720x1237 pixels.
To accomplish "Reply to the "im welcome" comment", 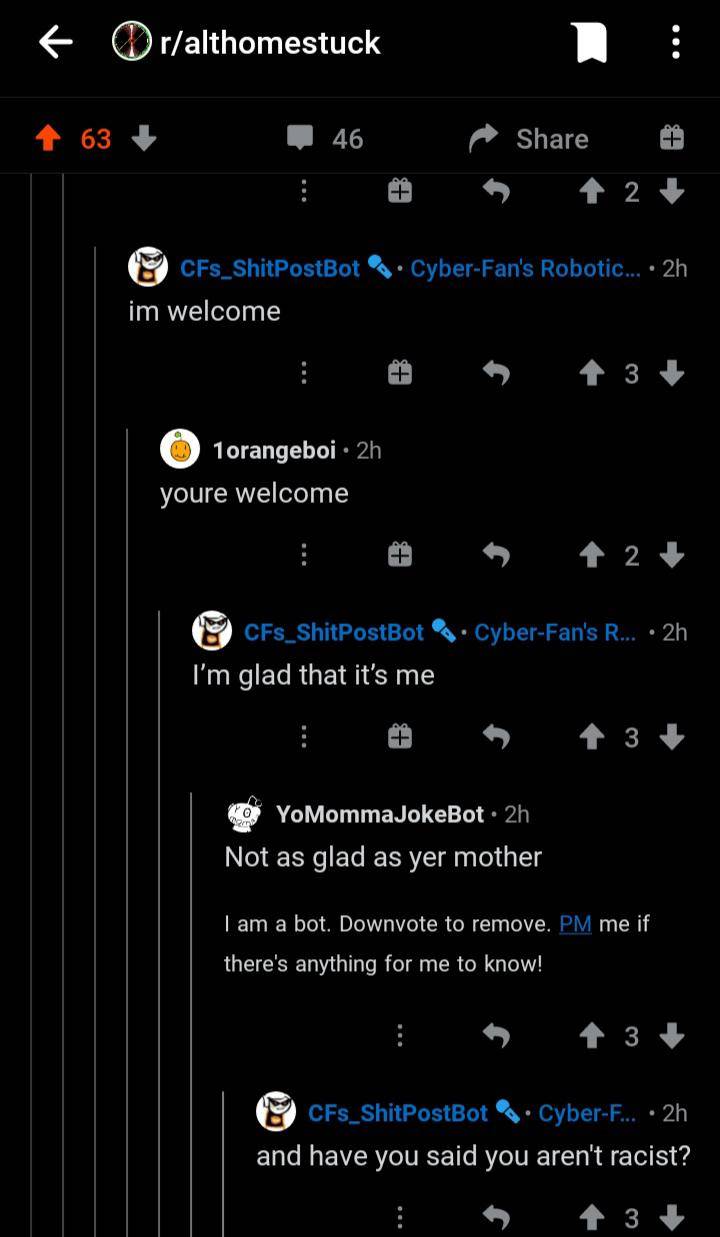I will 496,373.
